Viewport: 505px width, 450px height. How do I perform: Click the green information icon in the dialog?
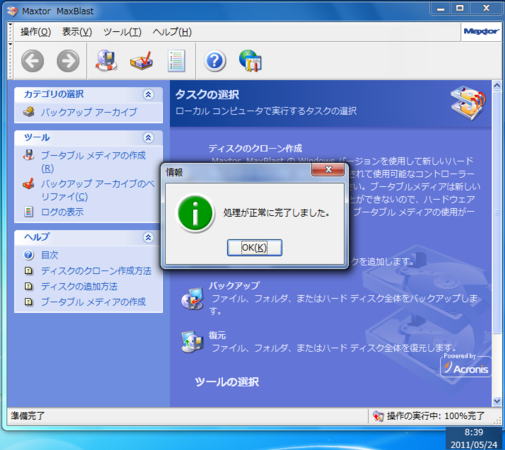[195, 213]
